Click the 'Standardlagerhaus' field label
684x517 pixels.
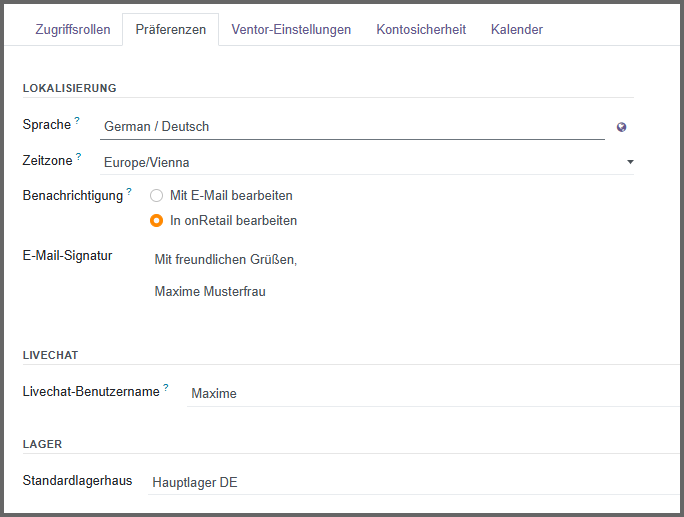coord(77,481)
